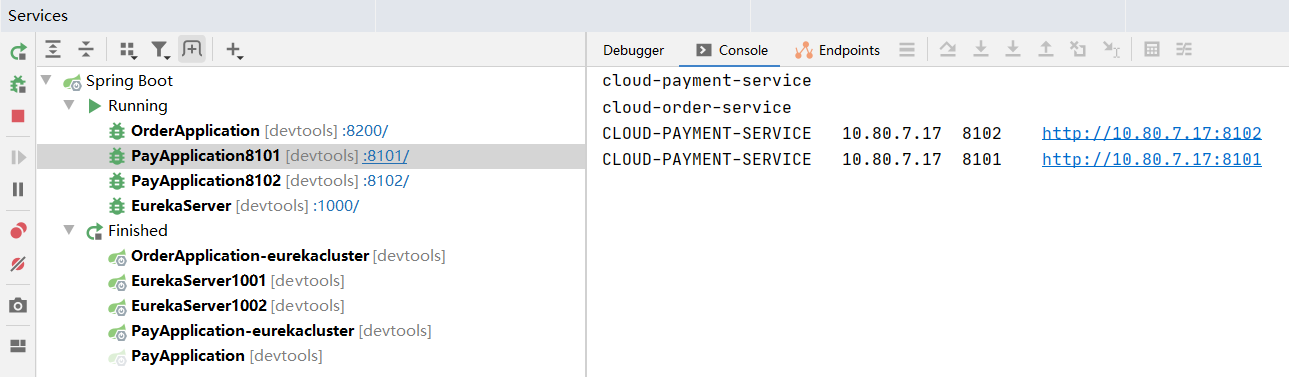Open View Breakpoints red circles icon
The width and height of the screenshot is (1289, 377).
18,231
